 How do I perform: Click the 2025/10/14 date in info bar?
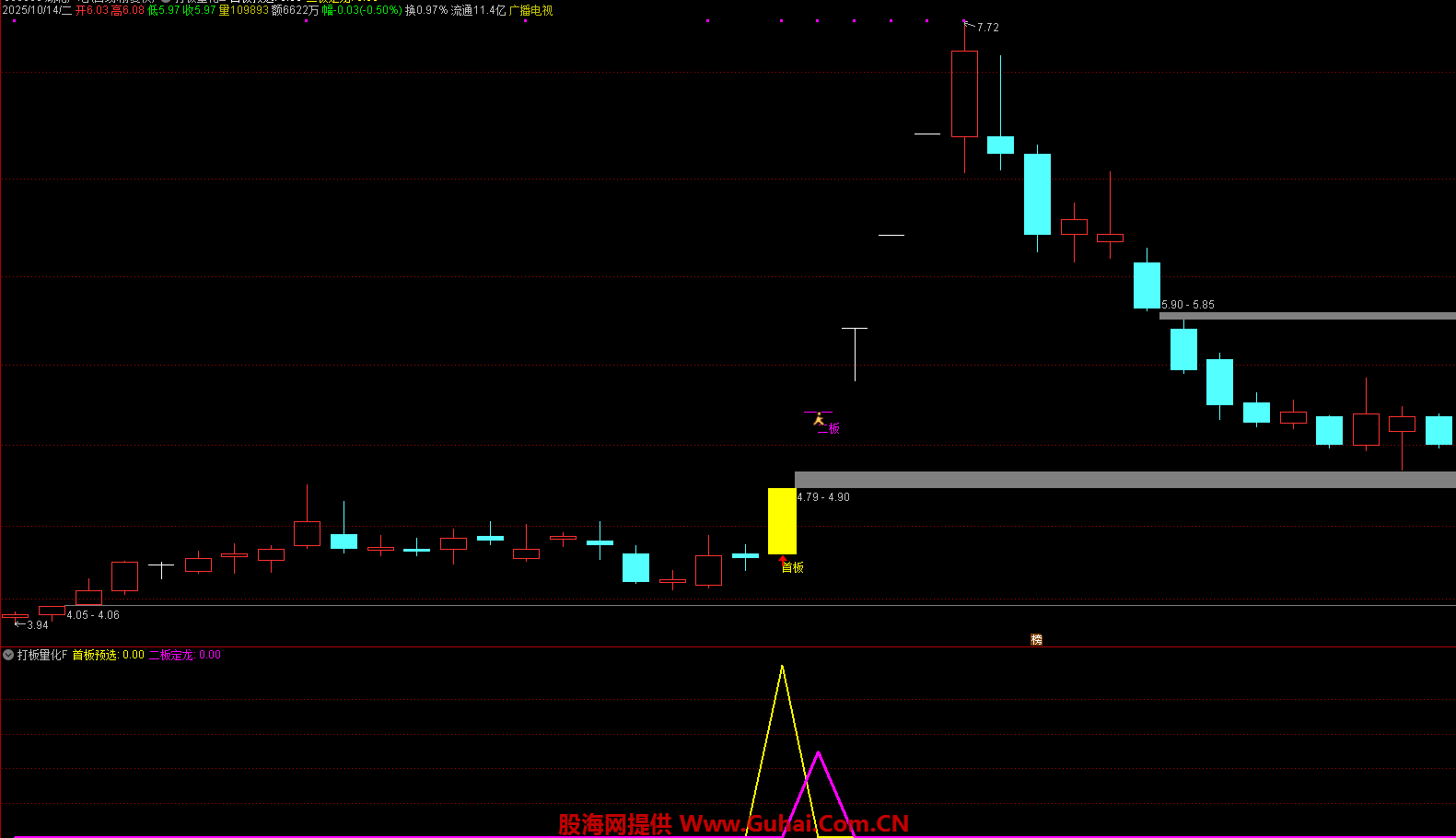37,11
